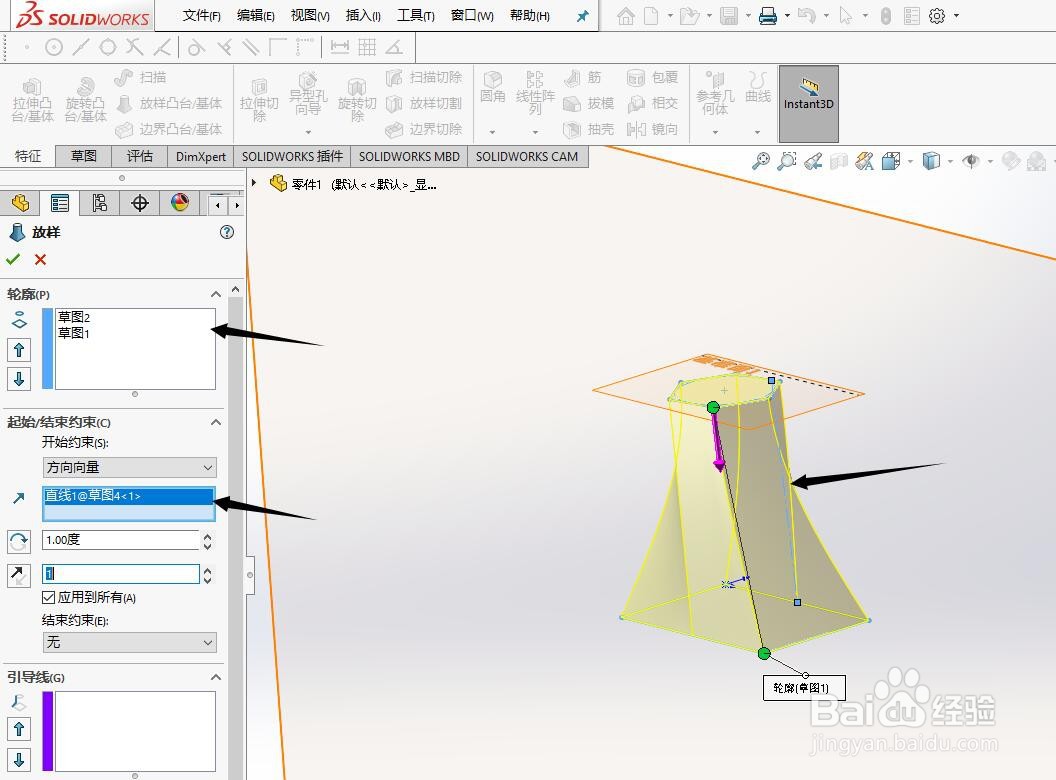This screenshot has width=1056, height=780.
Task: Open the Display Style cube icon
Action: [x=931, y=161]
